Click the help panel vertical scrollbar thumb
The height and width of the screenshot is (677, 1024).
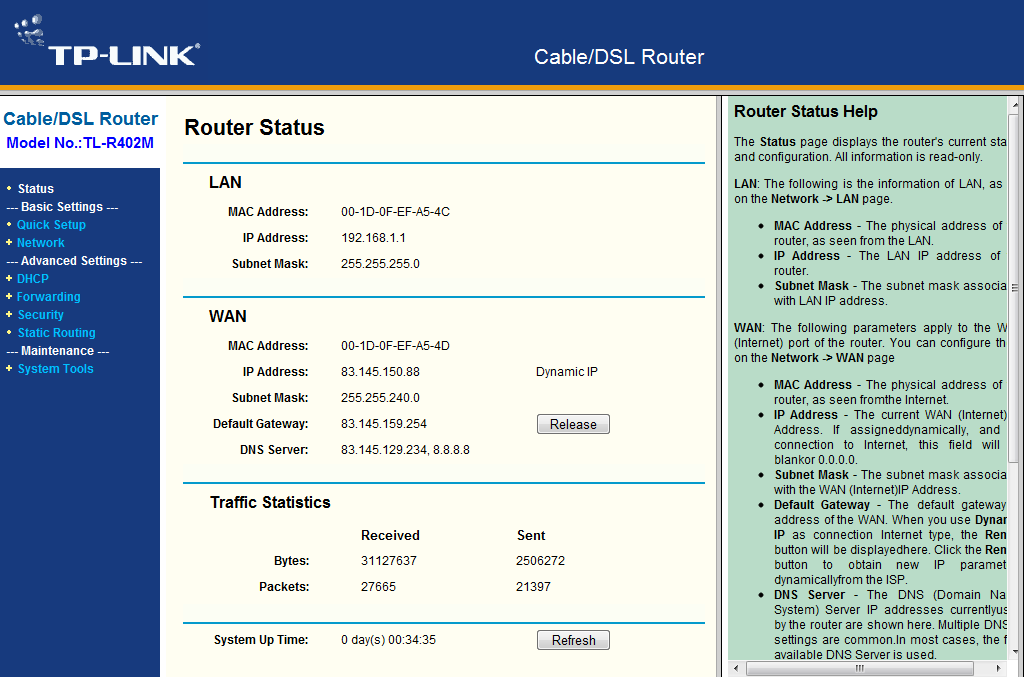[1015, 287]
